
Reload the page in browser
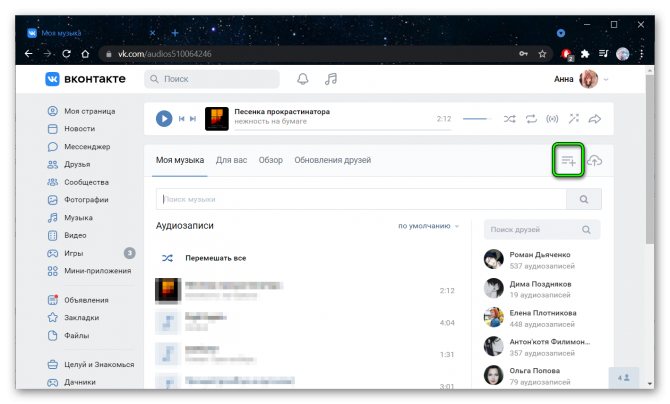click(x=66, y=54)
